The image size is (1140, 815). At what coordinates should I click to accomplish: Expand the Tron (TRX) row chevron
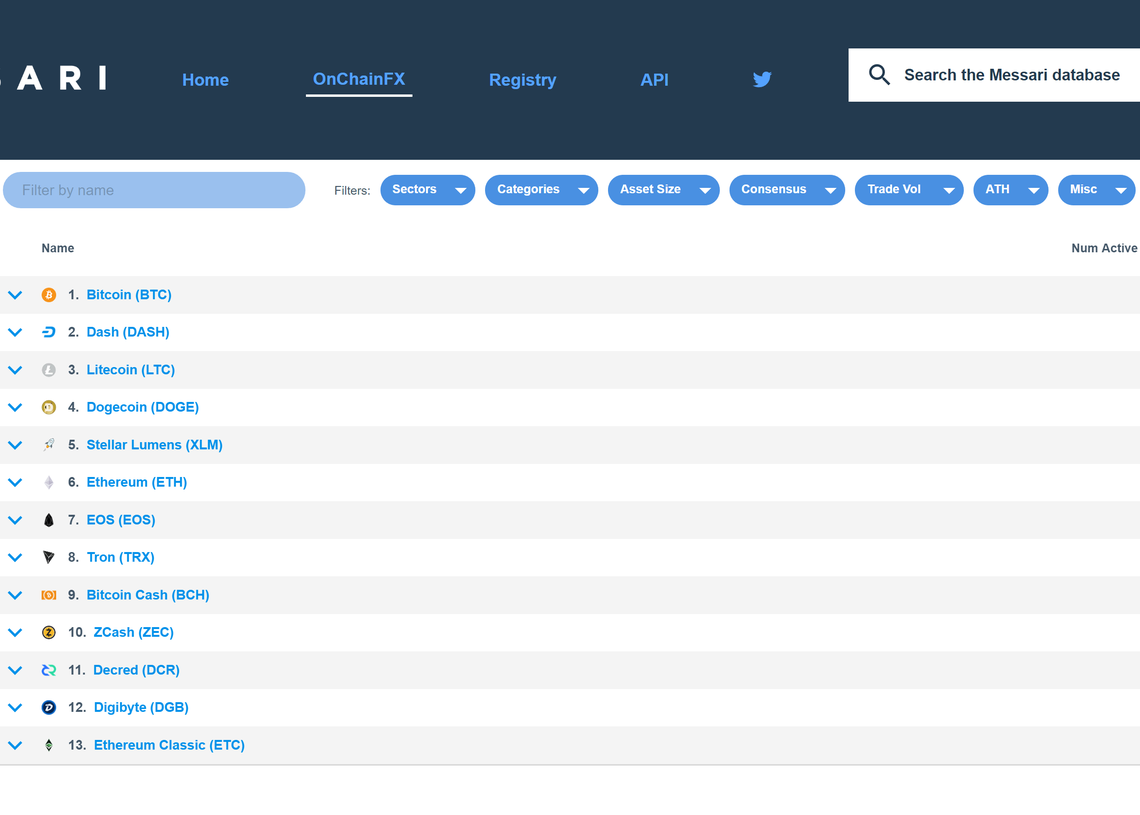15,558
